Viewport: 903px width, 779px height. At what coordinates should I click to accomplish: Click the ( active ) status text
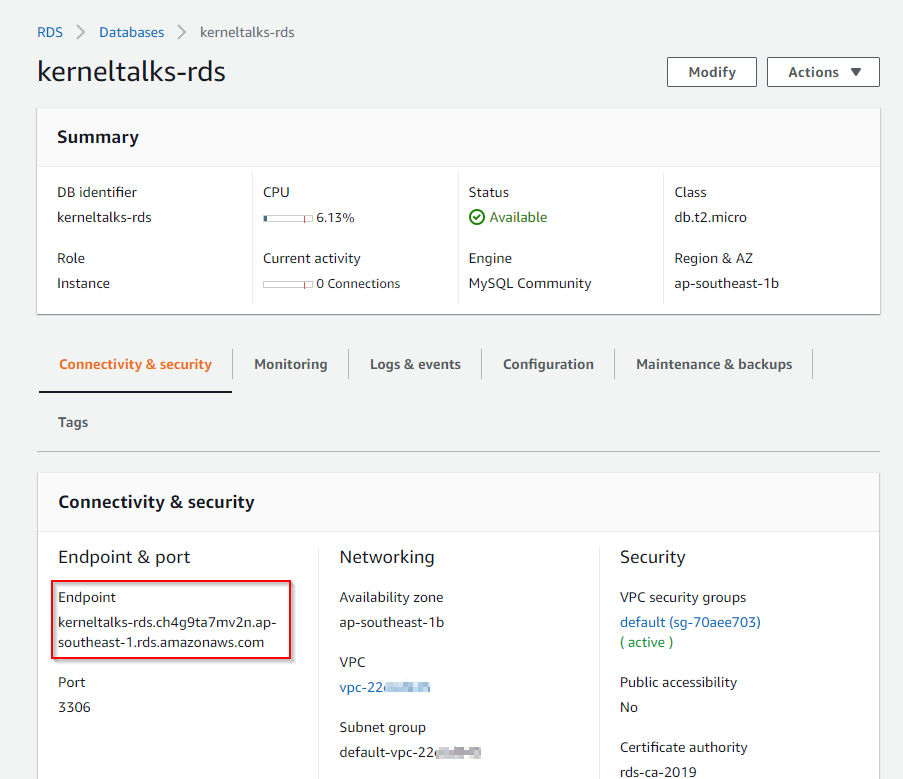coord(646,643)
